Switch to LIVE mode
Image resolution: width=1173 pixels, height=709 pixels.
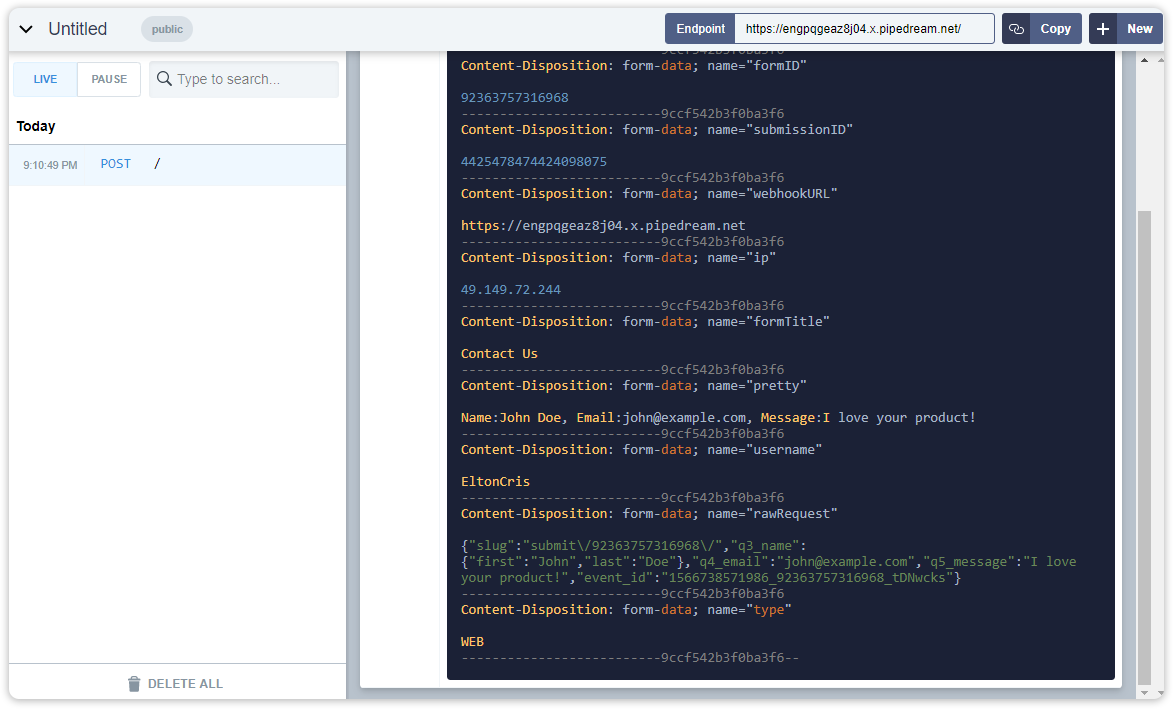click(x=45, y=79)
